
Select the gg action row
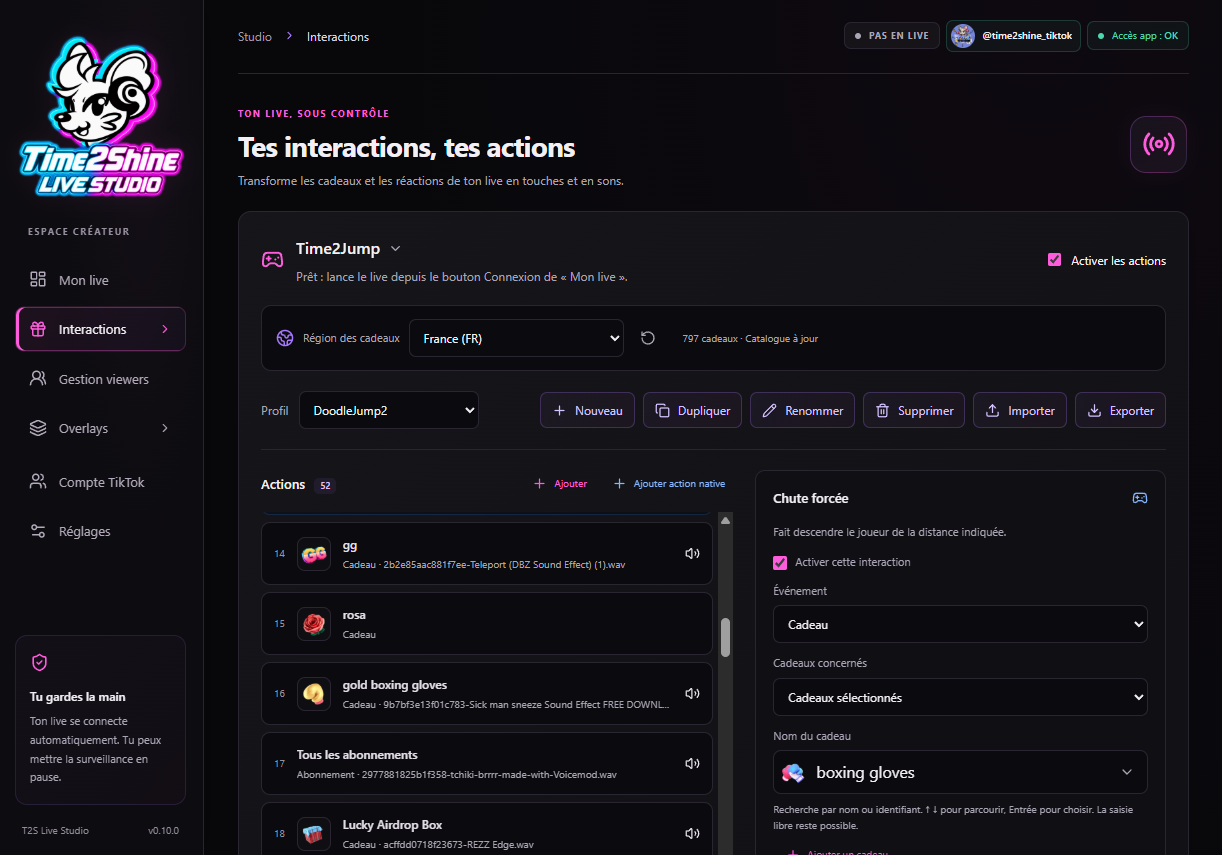coord(487,554)
